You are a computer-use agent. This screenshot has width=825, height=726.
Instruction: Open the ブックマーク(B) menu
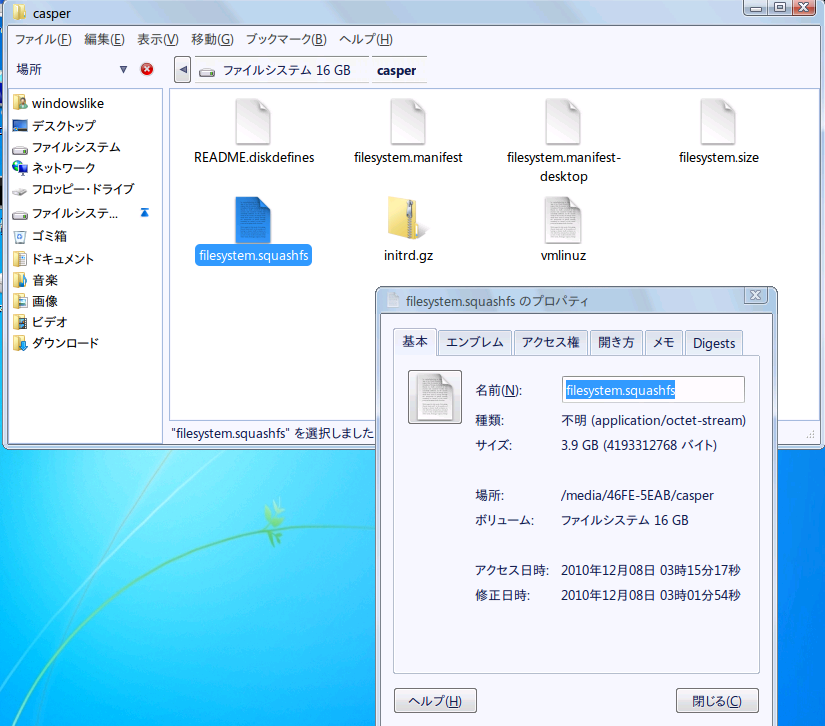coord(286,39)
